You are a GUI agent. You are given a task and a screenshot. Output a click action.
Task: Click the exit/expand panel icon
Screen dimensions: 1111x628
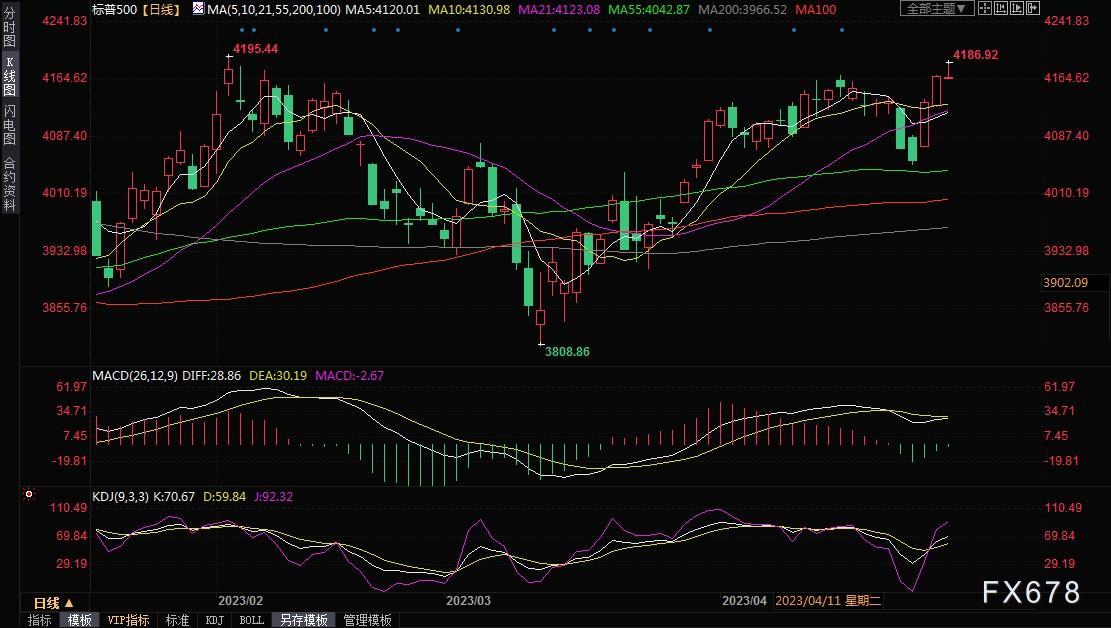point(1032,9)
